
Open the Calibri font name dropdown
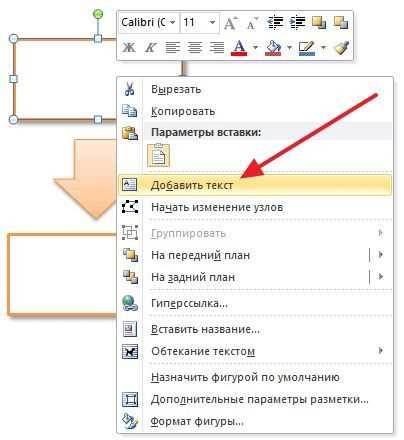172,23
